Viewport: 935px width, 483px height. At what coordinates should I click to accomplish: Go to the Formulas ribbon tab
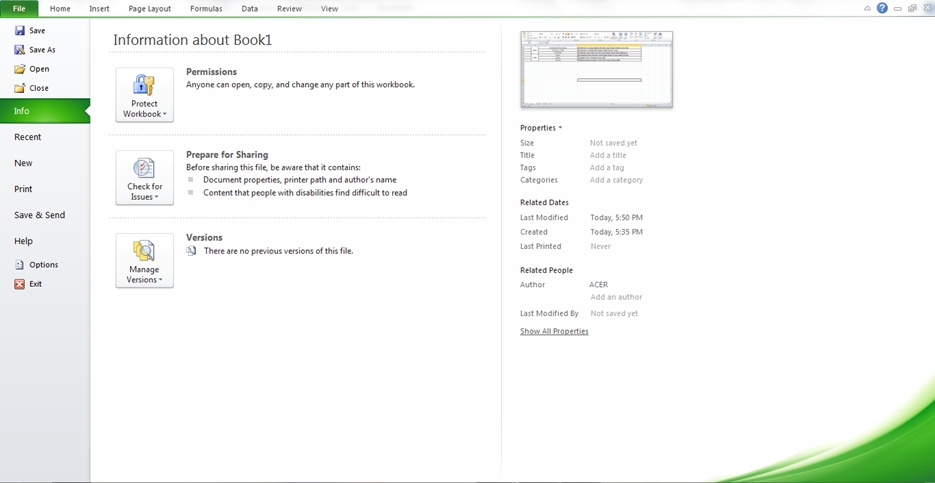[206, 8]
